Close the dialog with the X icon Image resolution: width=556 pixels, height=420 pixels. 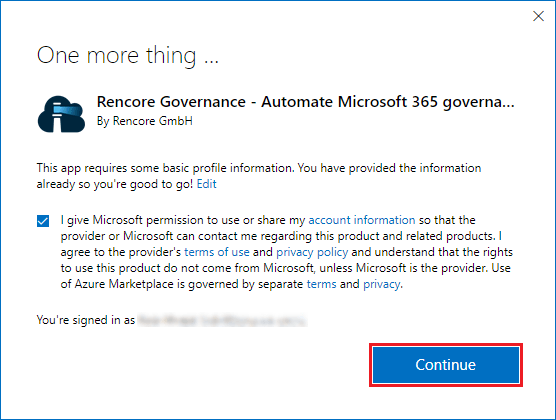pyautogui.click(x=538, y=16)
